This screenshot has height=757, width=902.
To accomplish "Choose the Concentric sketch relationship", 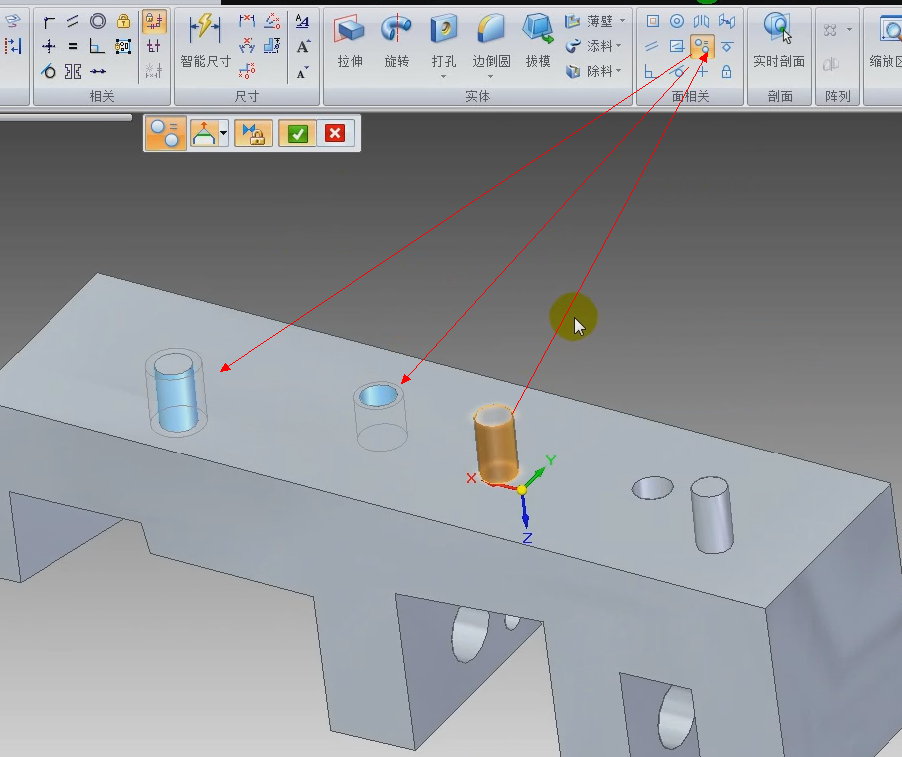I will tap(98, 22).
